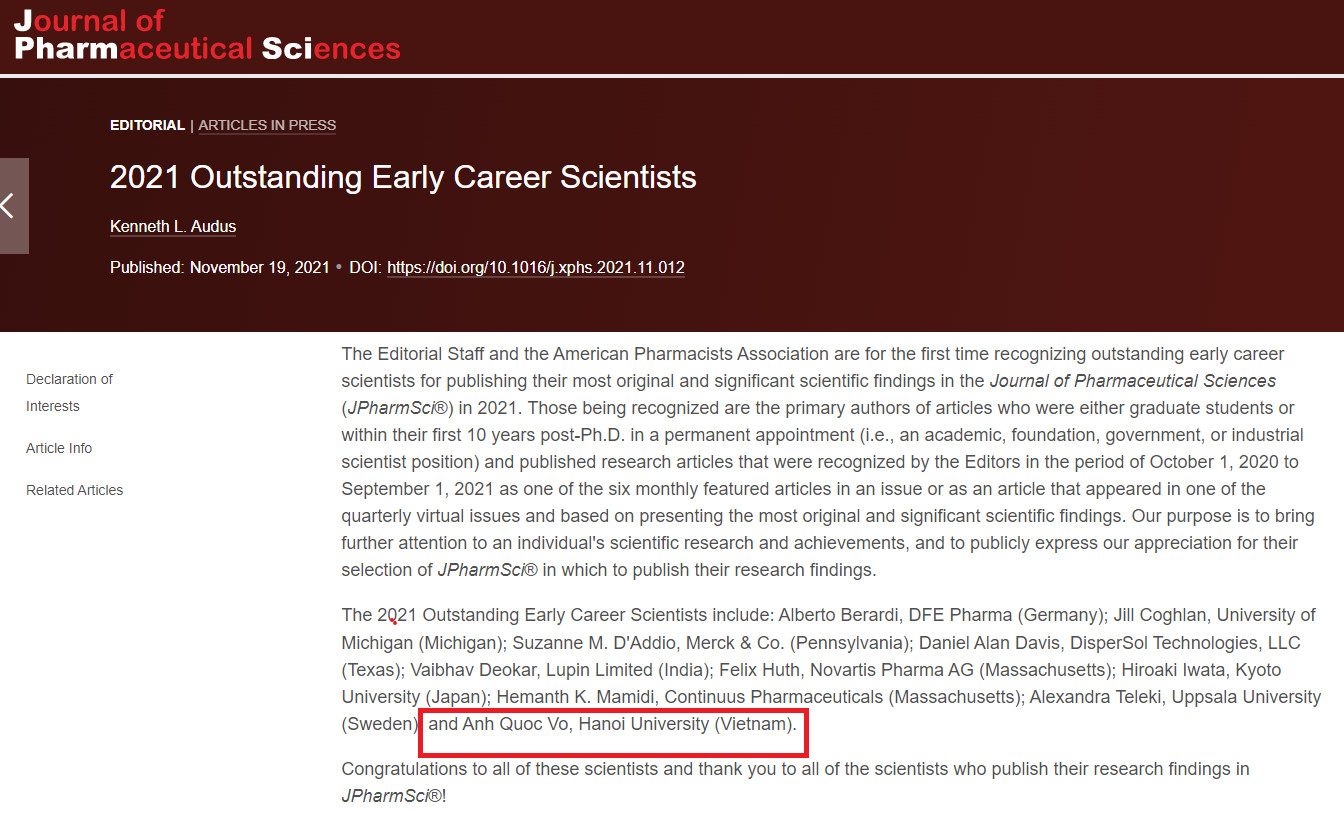This screenshot has width=1344, height=814.
Task: Follow the doi.org article DOI link
Action: [536, 268]
